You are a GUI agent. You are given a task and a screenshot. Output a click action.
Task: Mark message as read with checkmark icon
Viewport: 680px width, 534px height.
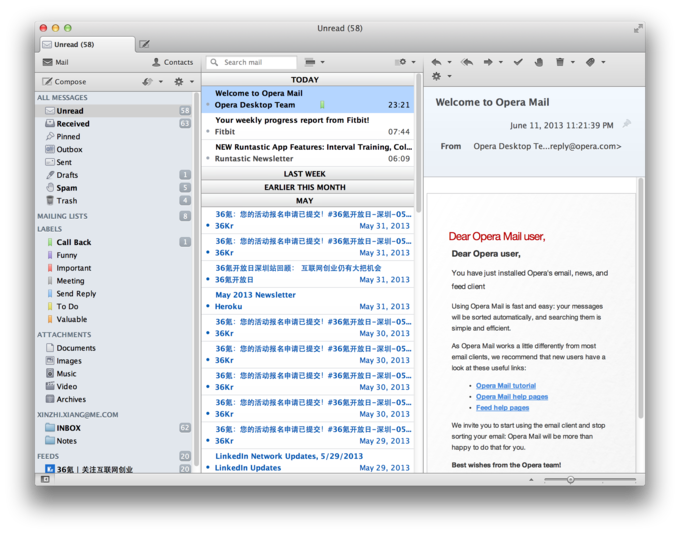click(518, 62)
